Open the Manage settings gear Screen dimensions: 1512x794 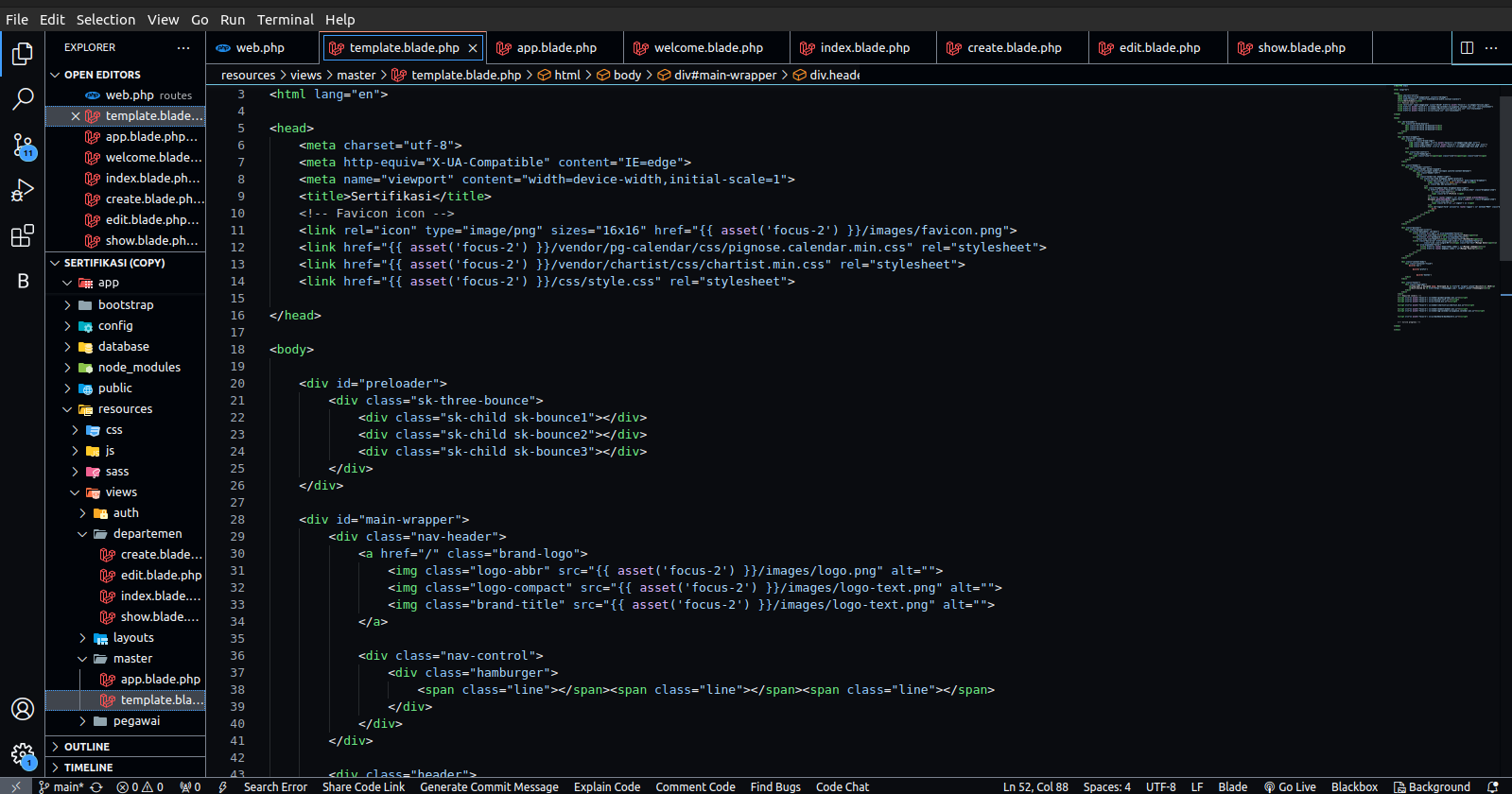pos(23,754)
